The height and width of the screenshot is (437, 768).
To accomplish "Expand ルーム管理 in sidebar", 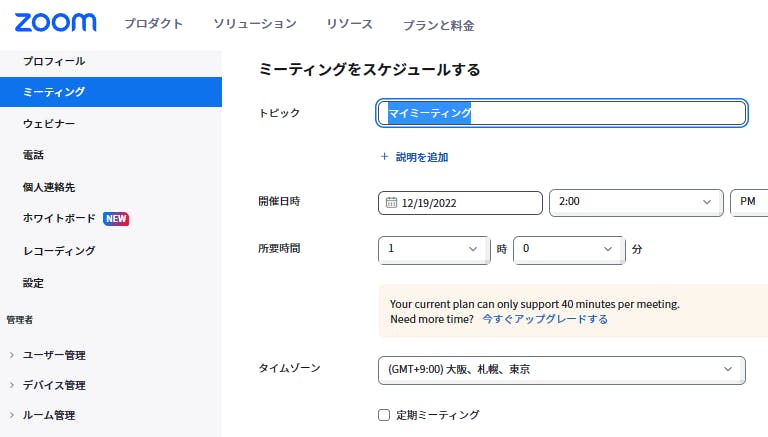I will click(x=12, y=415).
